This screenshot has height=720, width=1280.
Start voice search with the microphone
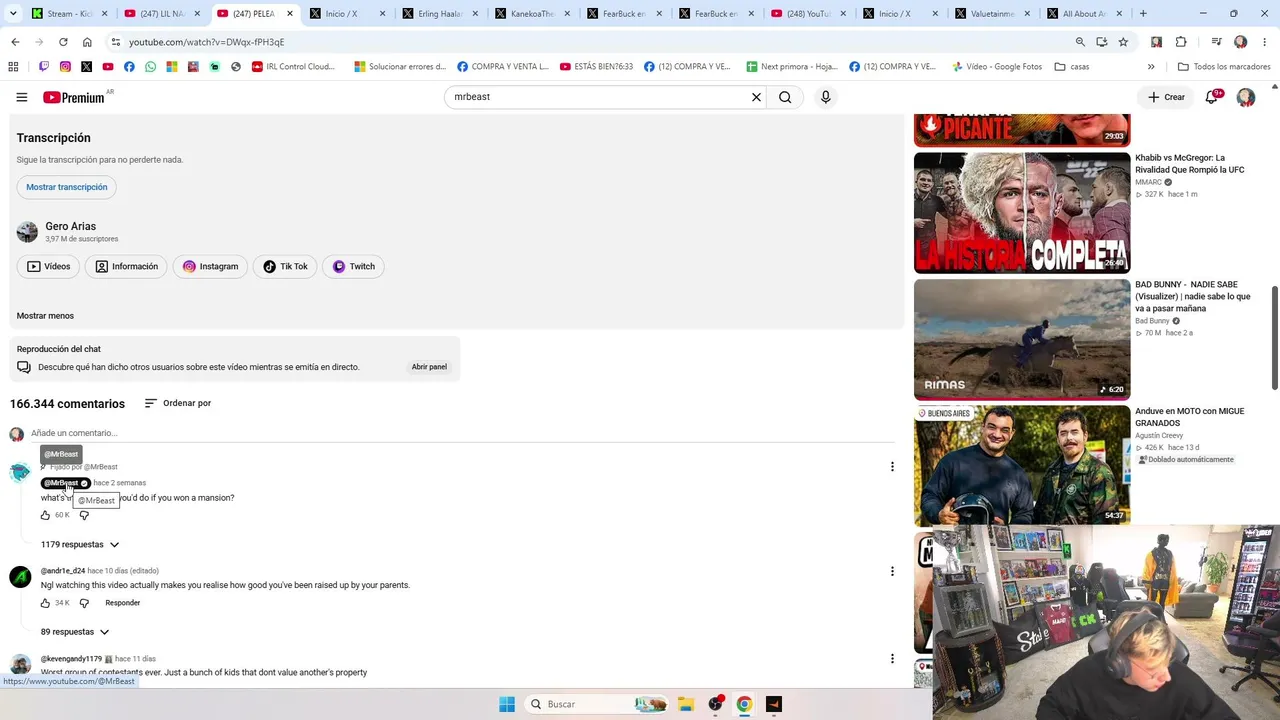click(825, 97)
